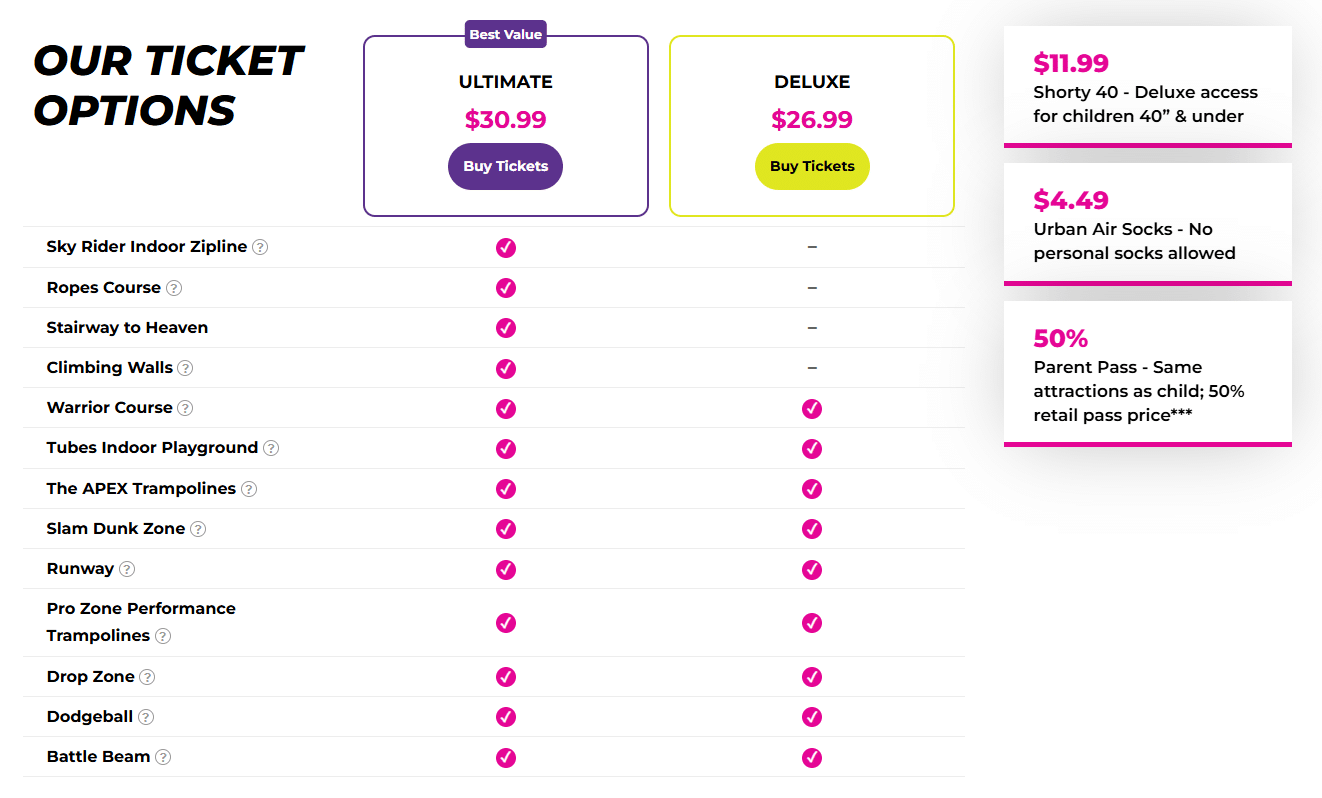The width and height of the screenshot is (1322, 798).
Task: Click help icon beside Dodgeball
Action: (146, 717)
